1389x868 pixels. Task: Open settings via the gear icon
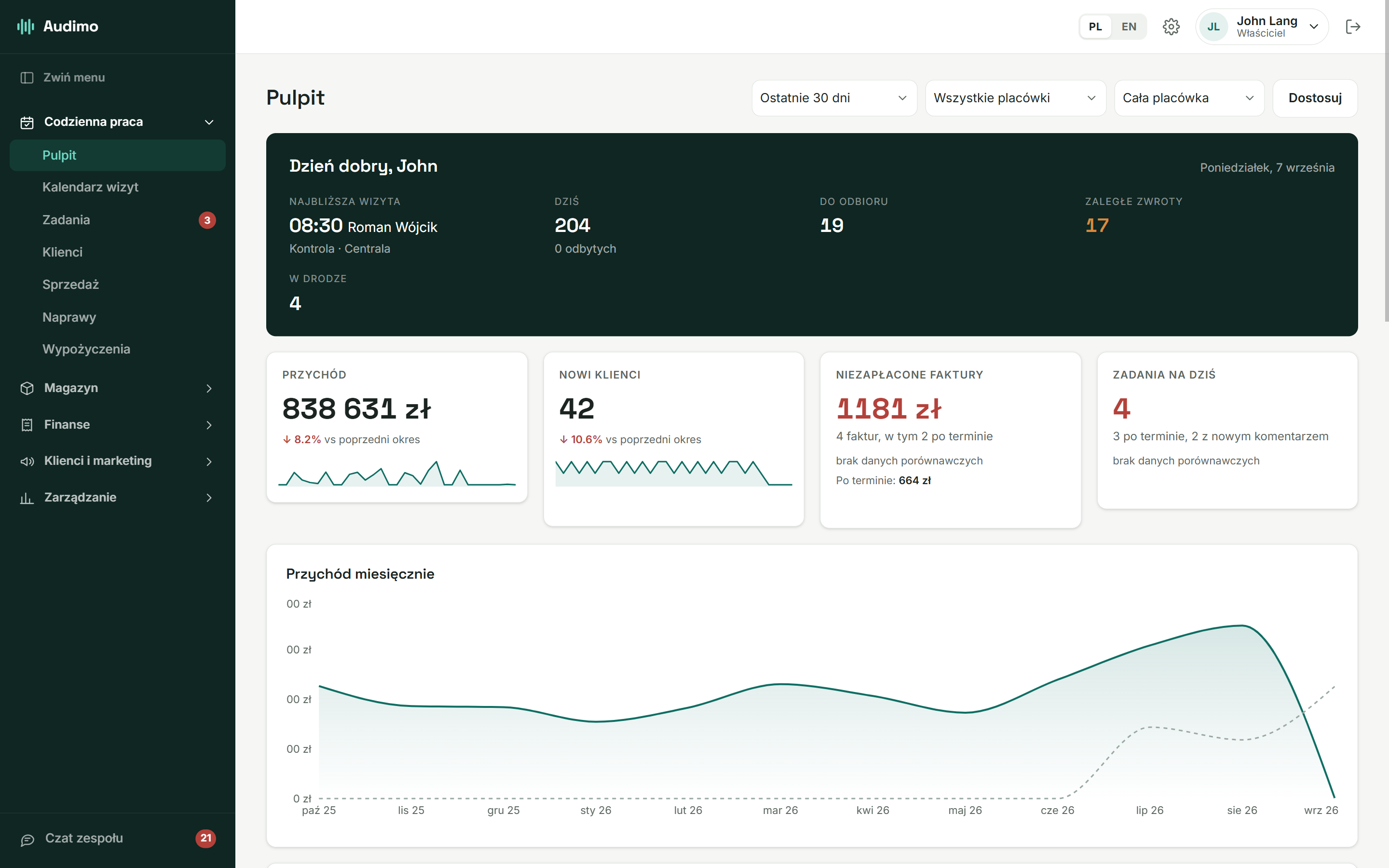pos(1171,27)
